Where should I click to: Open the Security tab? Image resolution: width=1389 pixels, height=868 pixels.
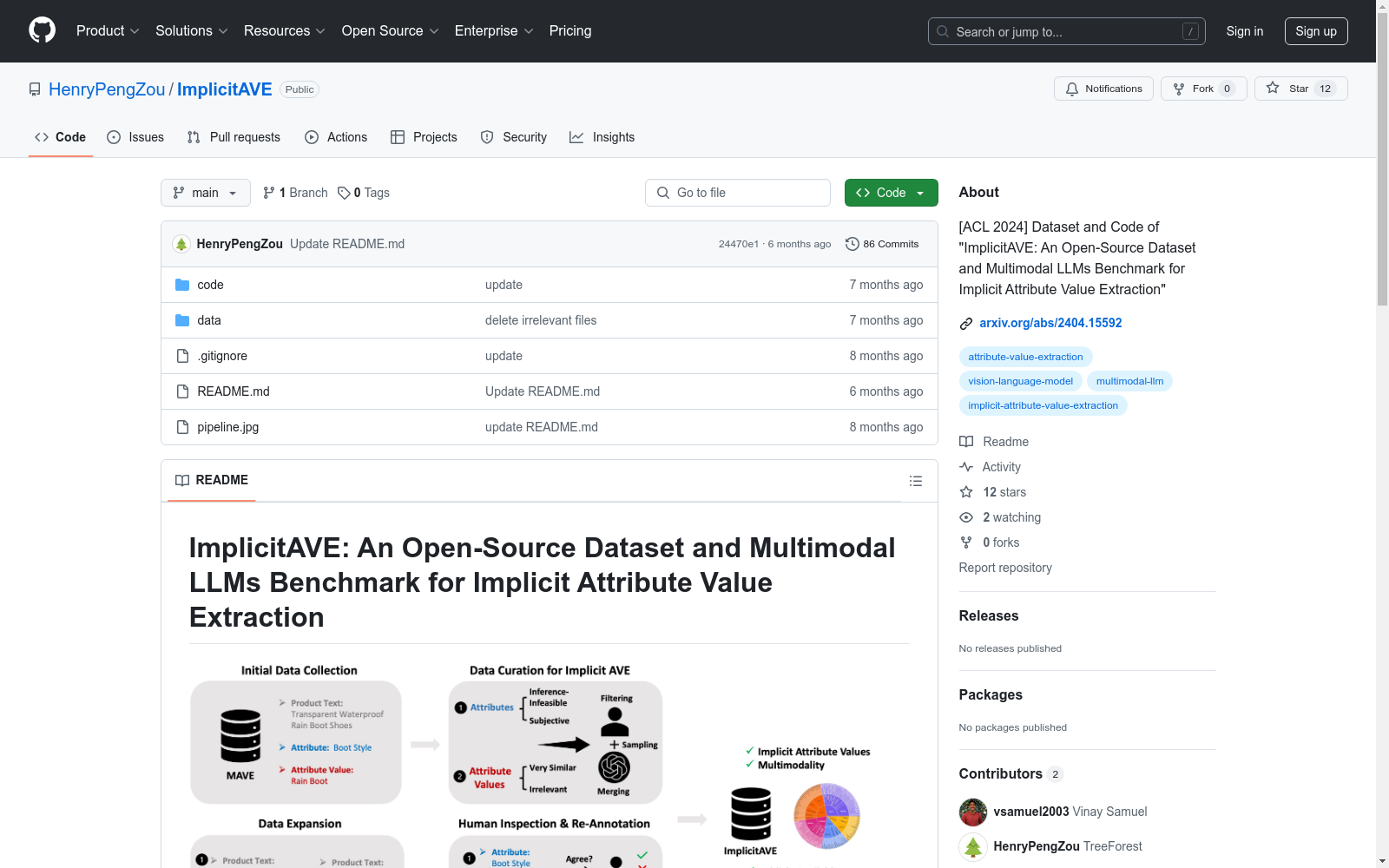click(x=514, y=137)
